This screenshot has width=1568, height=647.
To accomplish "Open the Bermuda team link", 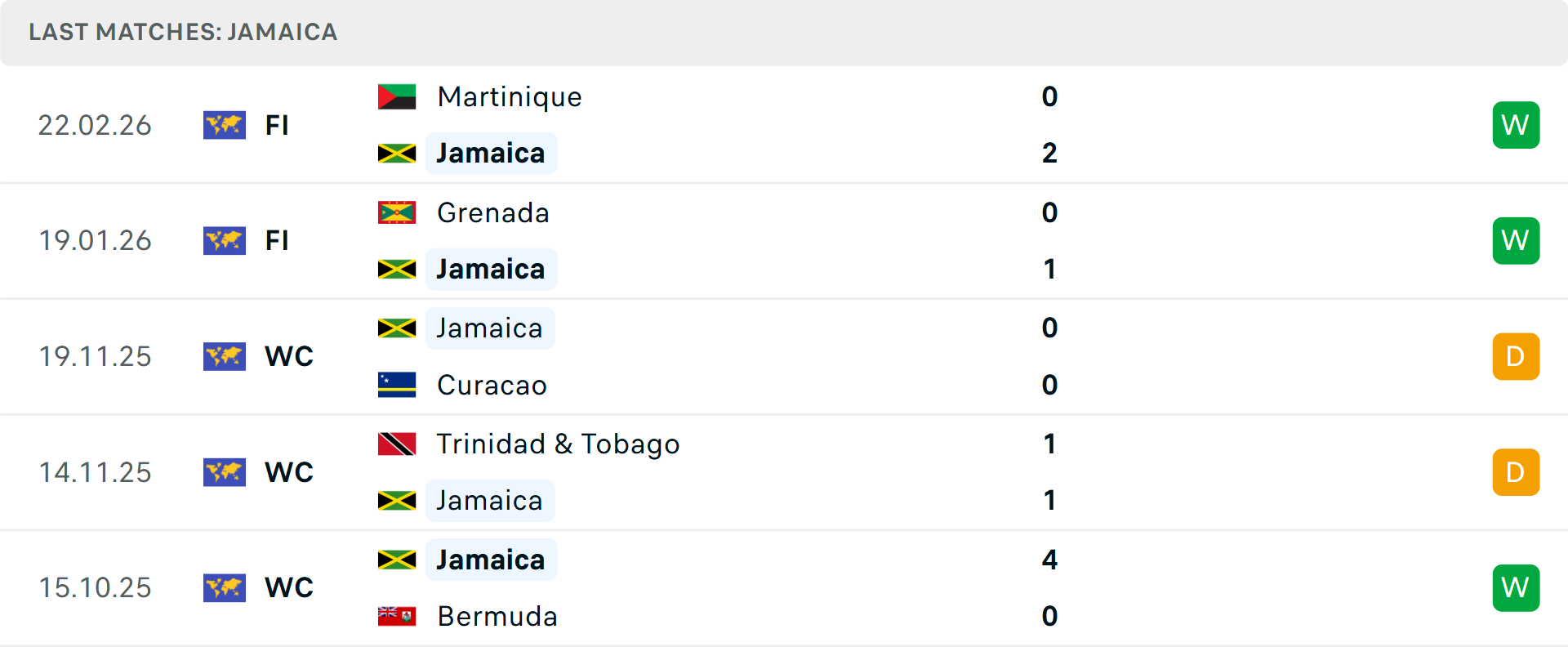I will click(x=497, y=616).
